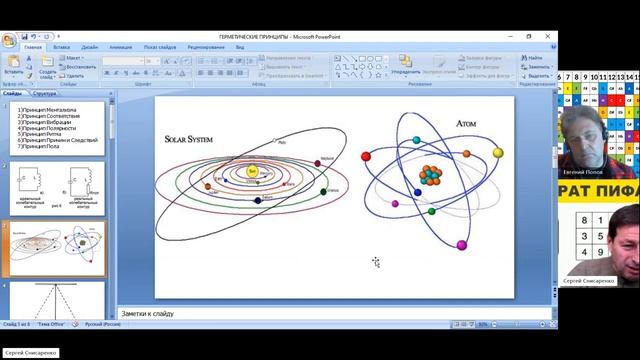The height and width of the screenshot is (360, 640).
Task: Select the straight line shape
Action: click(x=346, y=59)
